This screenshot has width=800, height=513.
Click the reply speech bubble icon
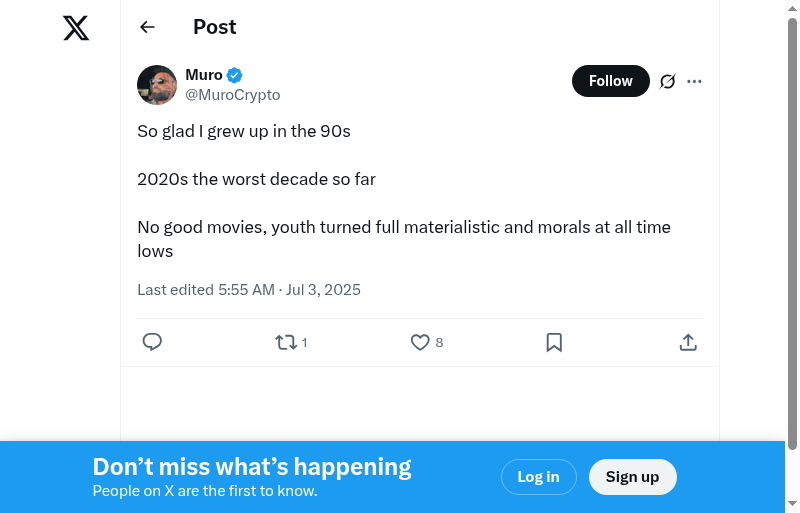pyautogui.click(x=152, y=342)
